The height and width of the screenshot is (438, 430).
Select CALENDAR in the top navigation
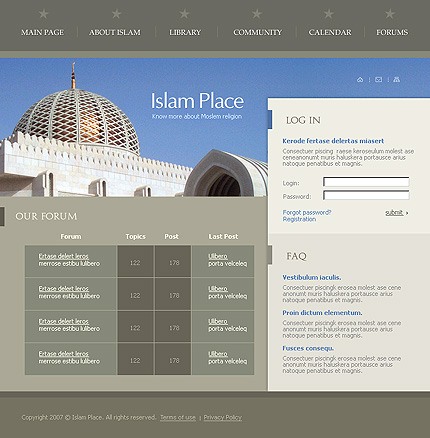coord(330,32)
